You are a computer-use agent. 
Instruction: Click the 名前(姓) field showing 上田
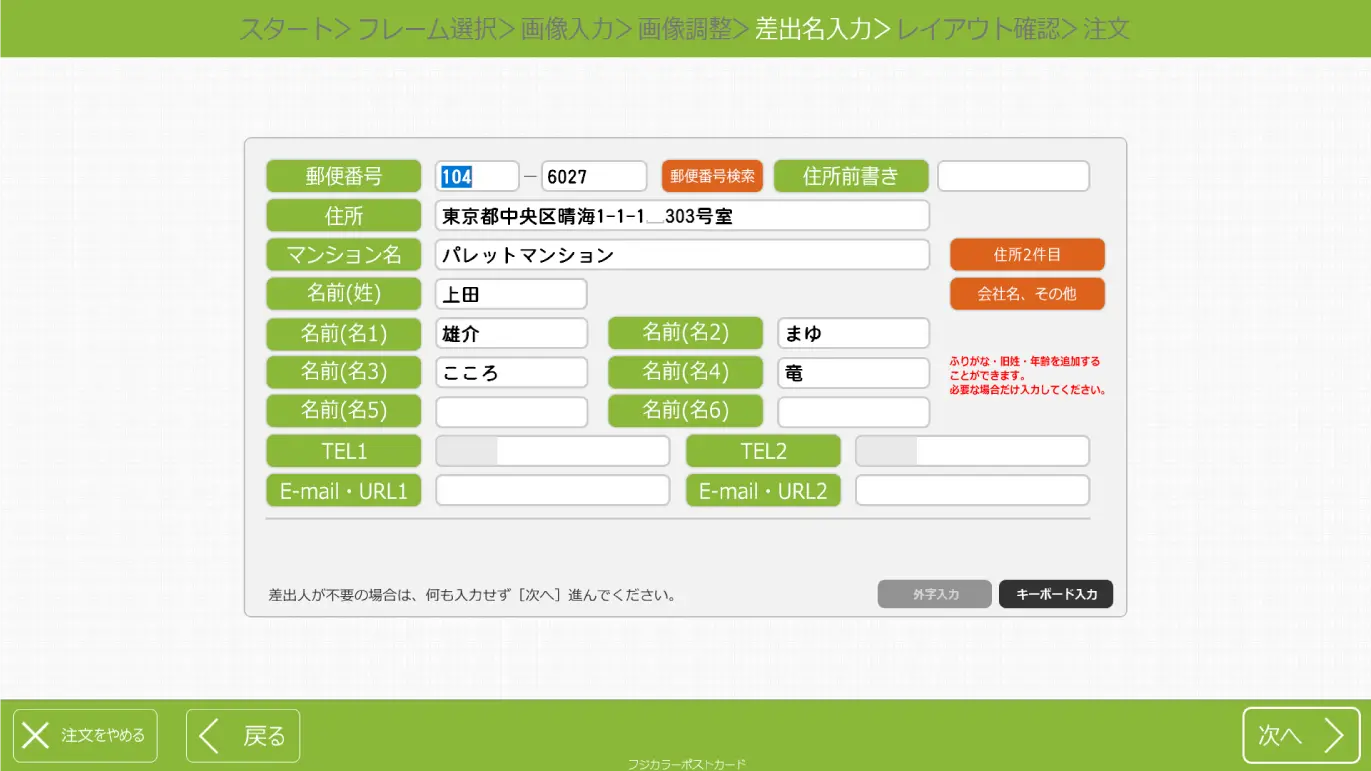pyautogui.click(x=511, y=293)
